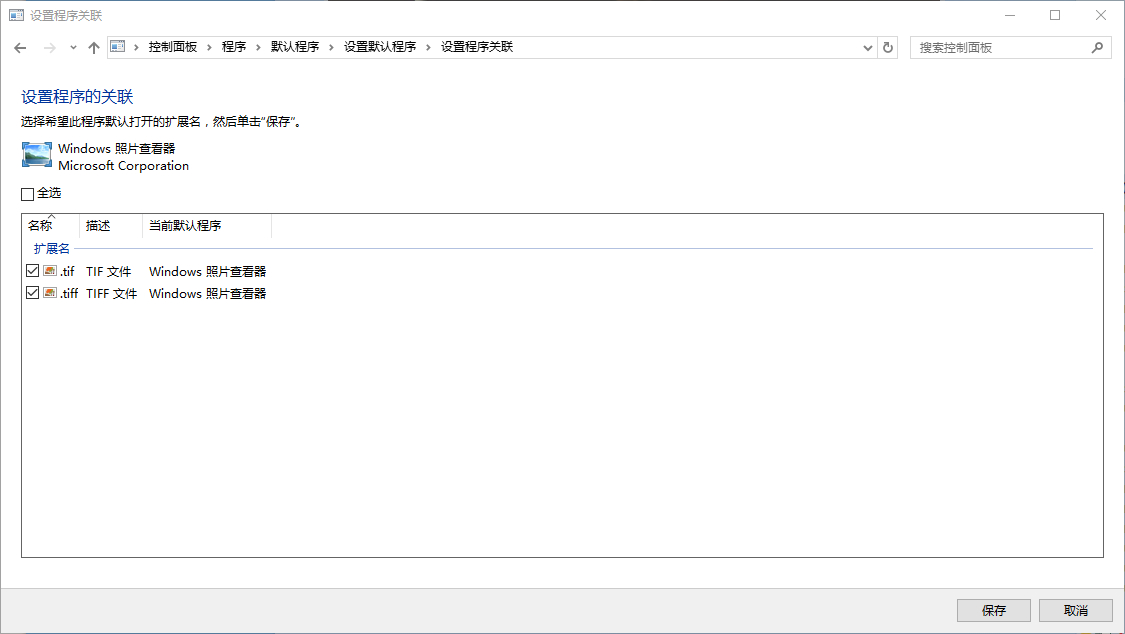Click the 保存 button
1125x634 pixels.
[994, 610]
